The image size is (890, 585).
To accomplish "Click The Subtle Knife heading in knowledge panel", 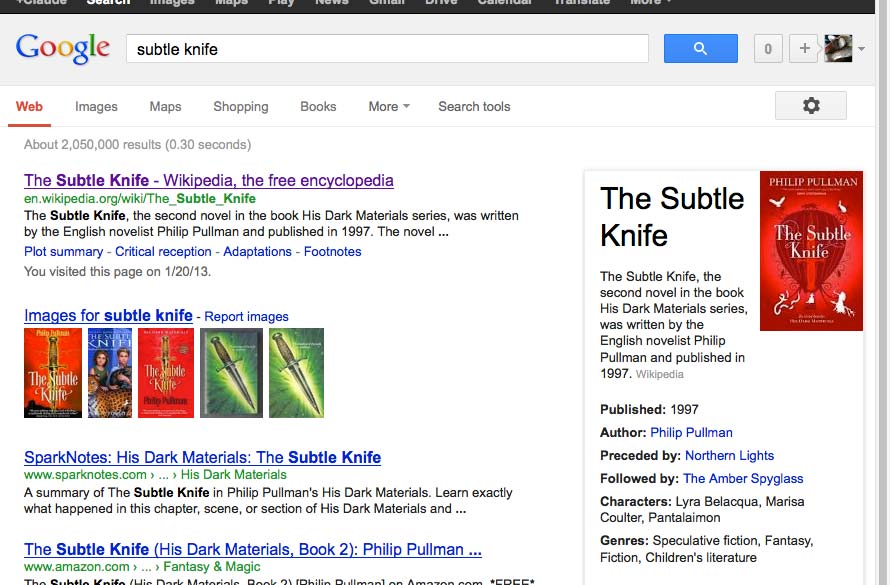I will [672, 217].
